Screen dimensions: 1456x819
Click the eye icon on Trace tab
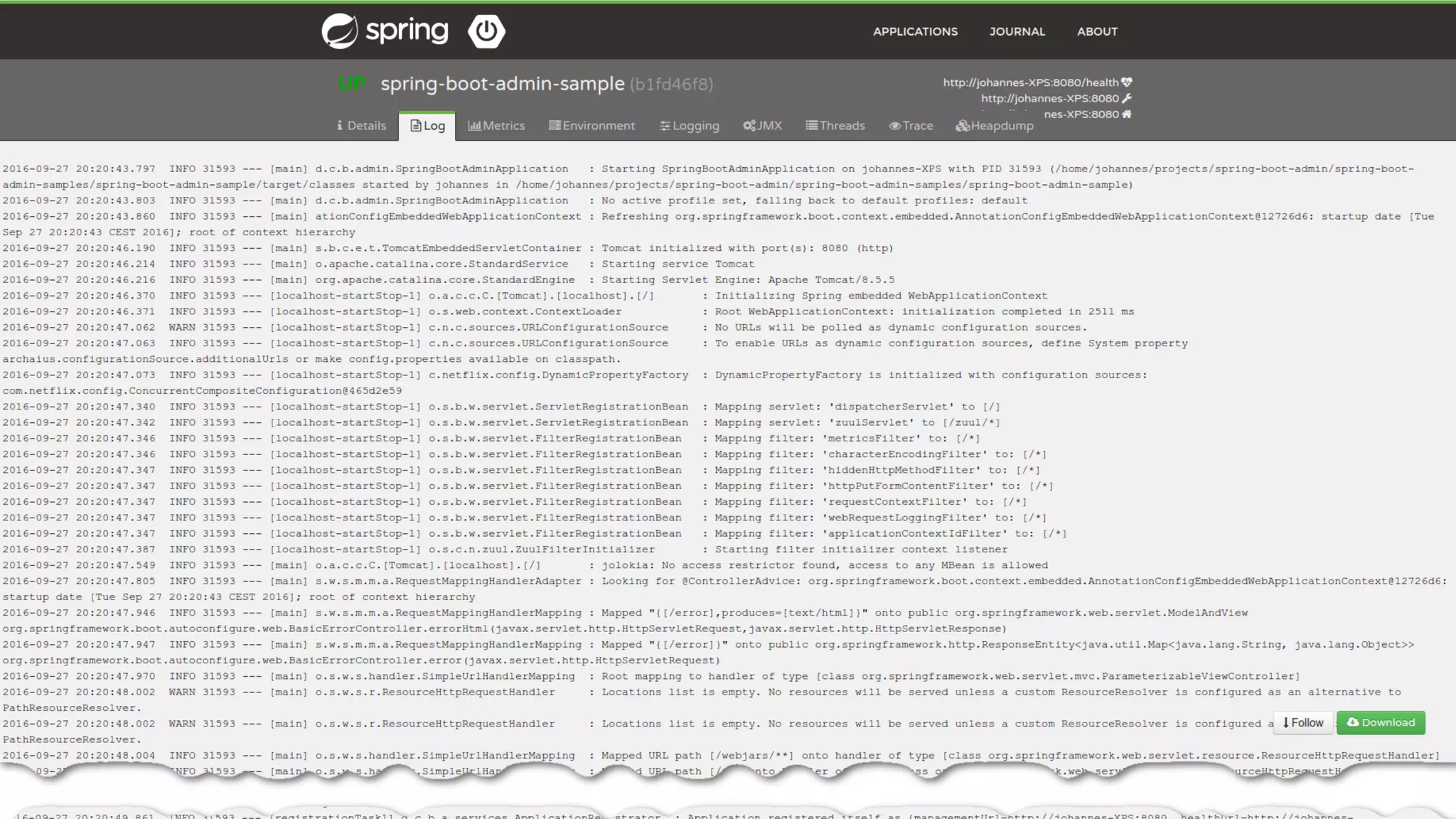[894, 126]
